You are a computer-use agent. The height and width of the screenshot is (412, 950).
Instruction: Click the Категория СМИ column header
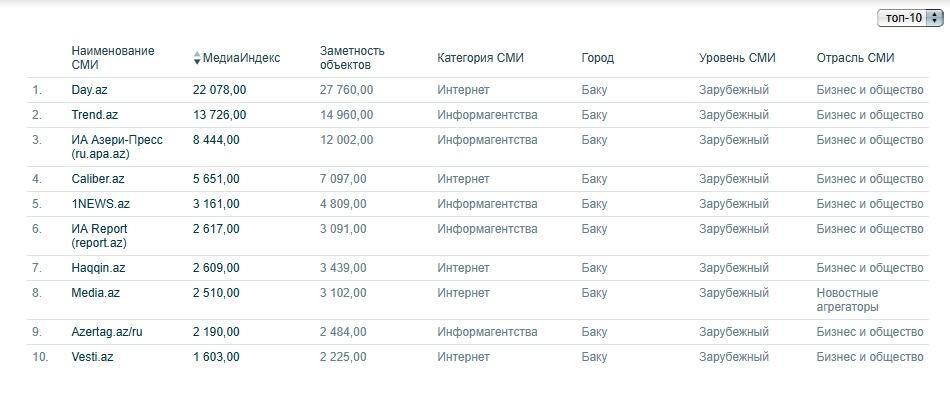[480, 58]
